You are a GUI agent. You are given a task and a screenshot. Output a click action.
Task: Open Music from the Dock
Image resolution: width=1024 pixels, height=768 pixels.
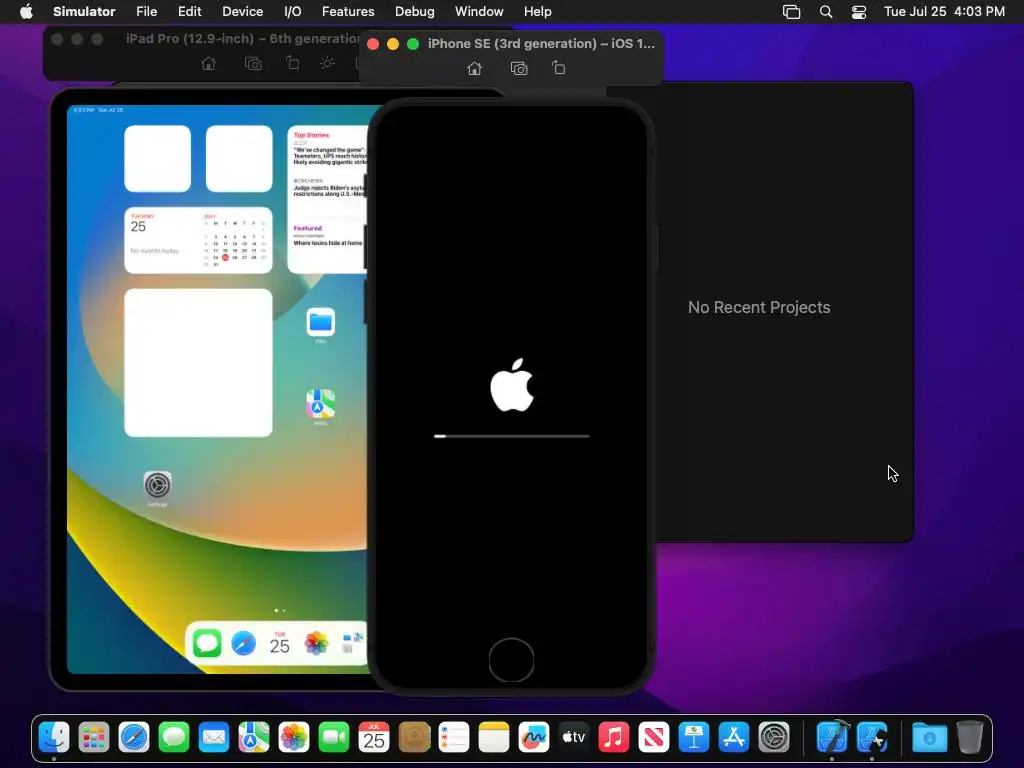[x=614, y=738]
